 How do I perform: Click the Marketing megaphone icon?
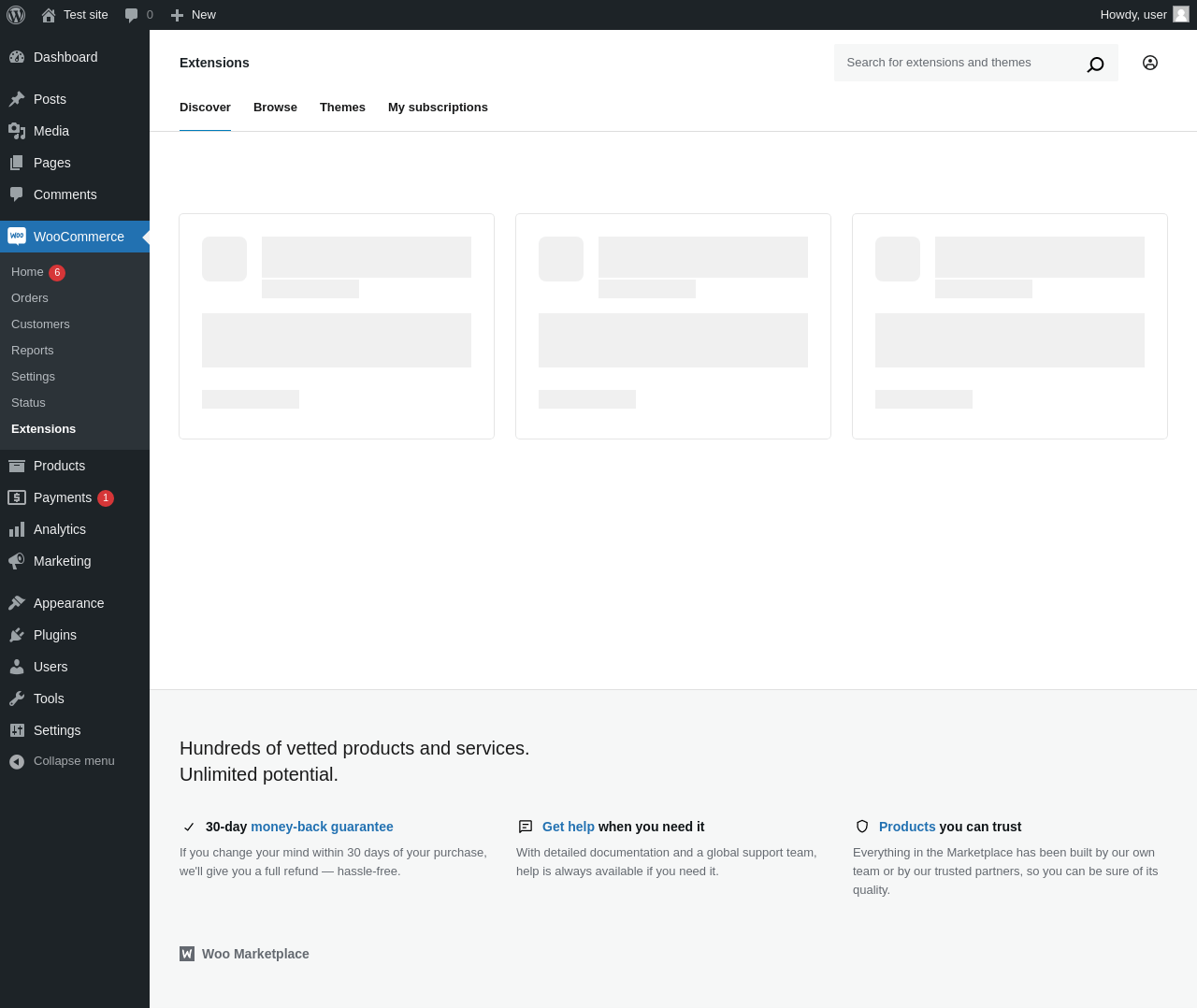pyautogui.click(x=17, y=561)
